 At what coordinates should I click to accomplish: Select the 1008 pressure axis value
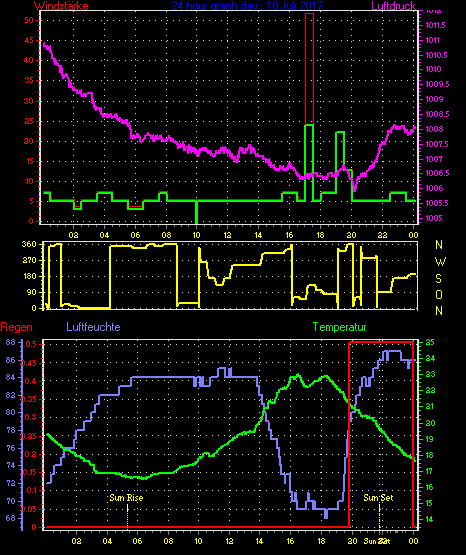pyautogui.click(x=434, y=129)
